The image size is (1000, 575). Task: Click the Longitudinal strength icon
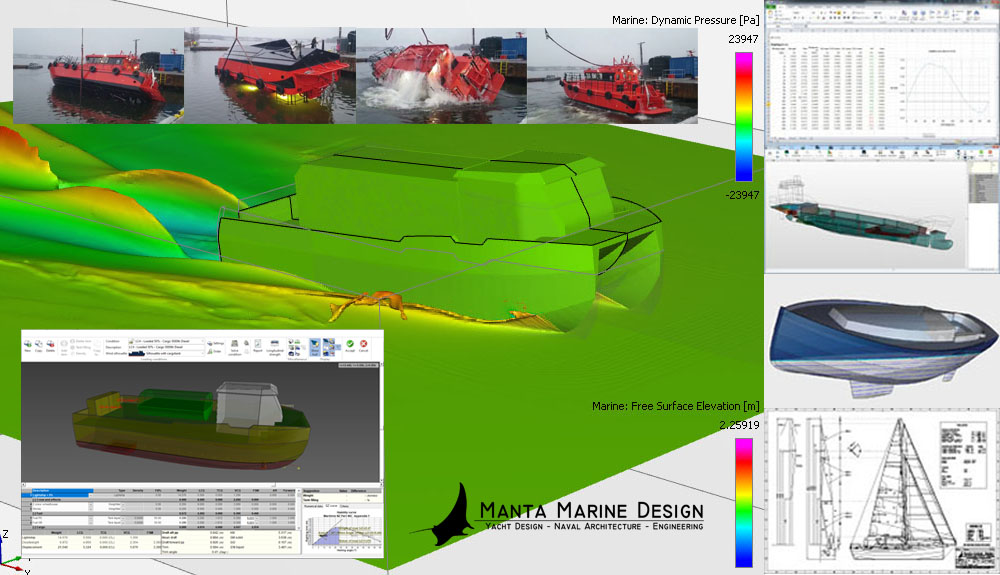click(x=274, y=347)
